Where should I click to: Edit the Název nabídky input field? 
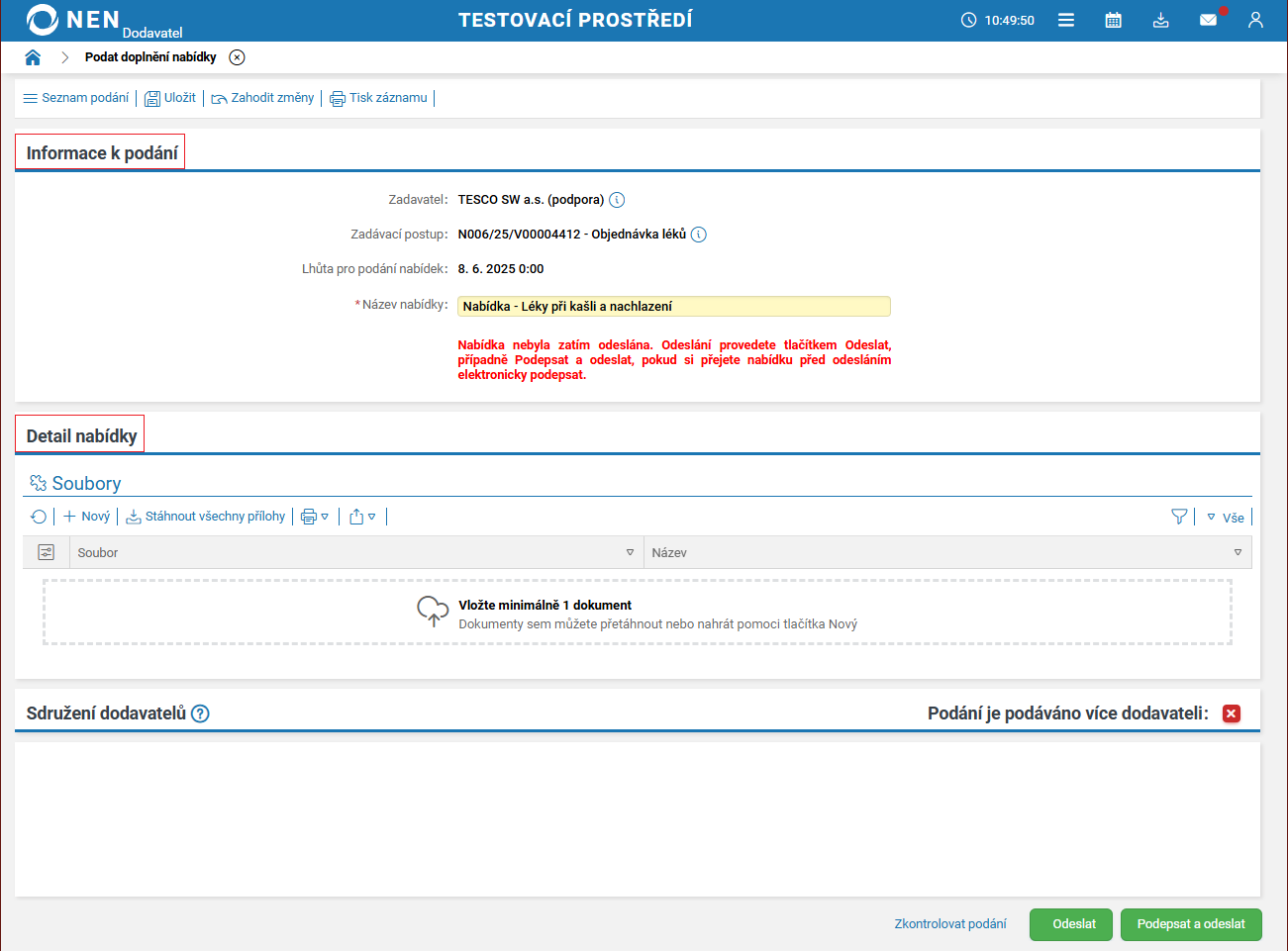pyautogui.click(x=674, y=307)
